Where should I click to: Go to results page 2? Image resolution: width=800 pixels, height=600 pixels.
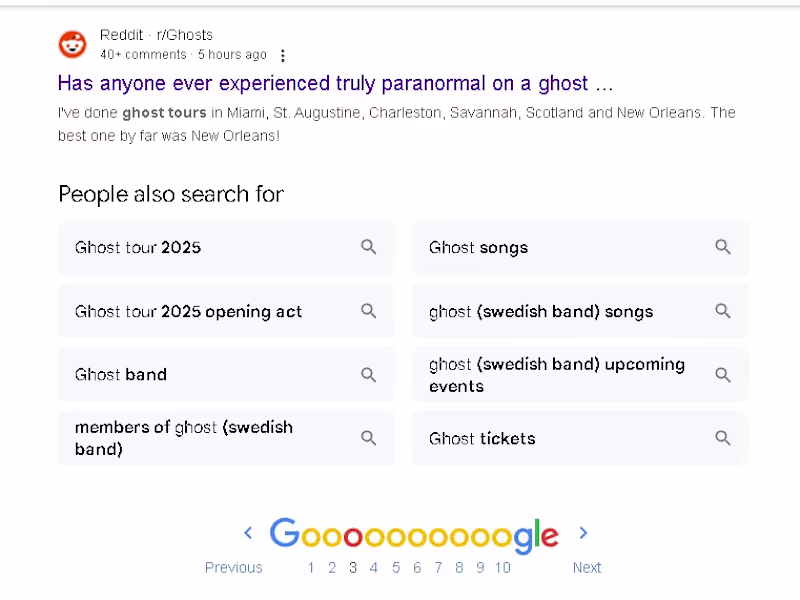tap(332, 567)
